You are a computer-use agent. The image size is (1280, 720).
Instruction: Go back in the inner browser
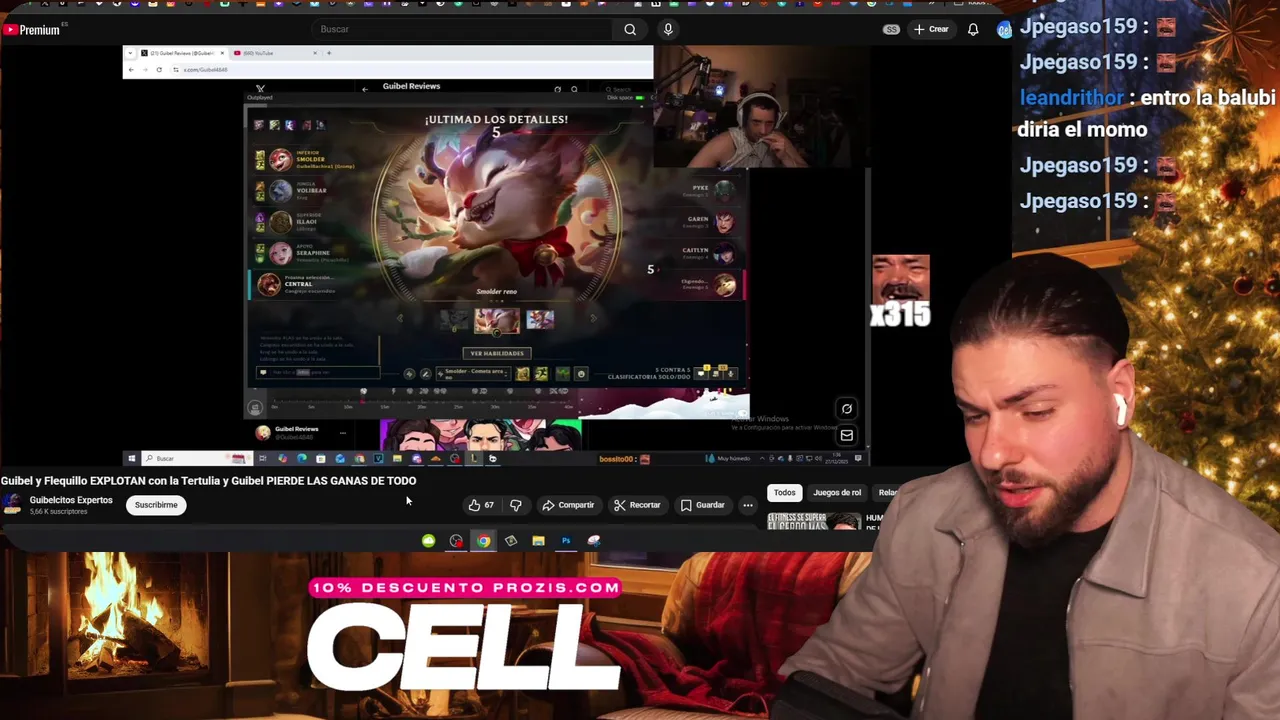click(131, 70)
